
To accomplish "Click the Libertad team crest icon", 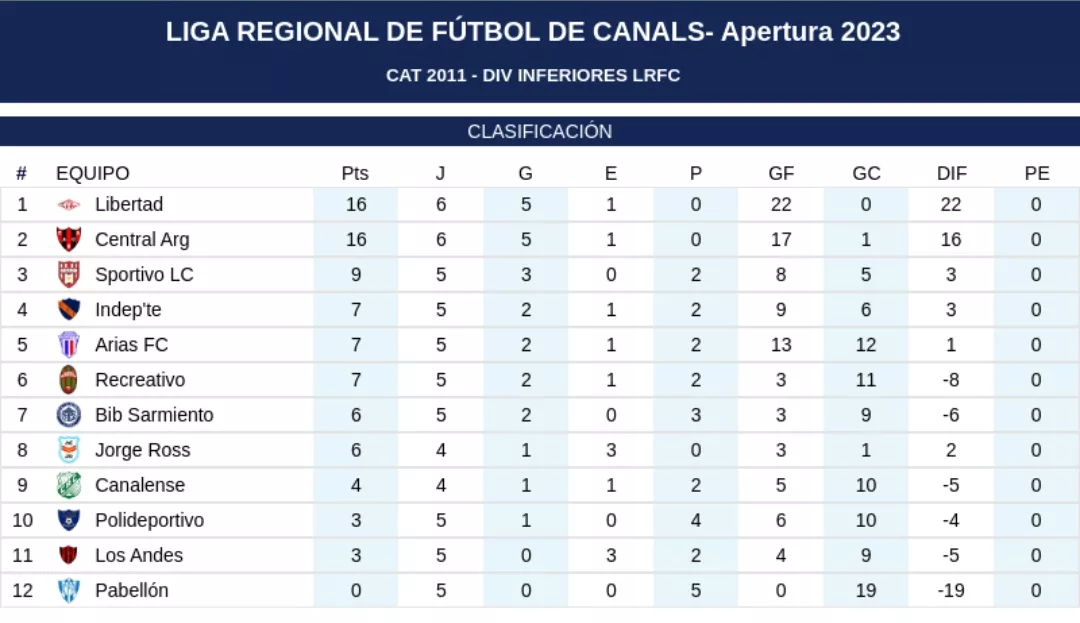I will point(69,205).
